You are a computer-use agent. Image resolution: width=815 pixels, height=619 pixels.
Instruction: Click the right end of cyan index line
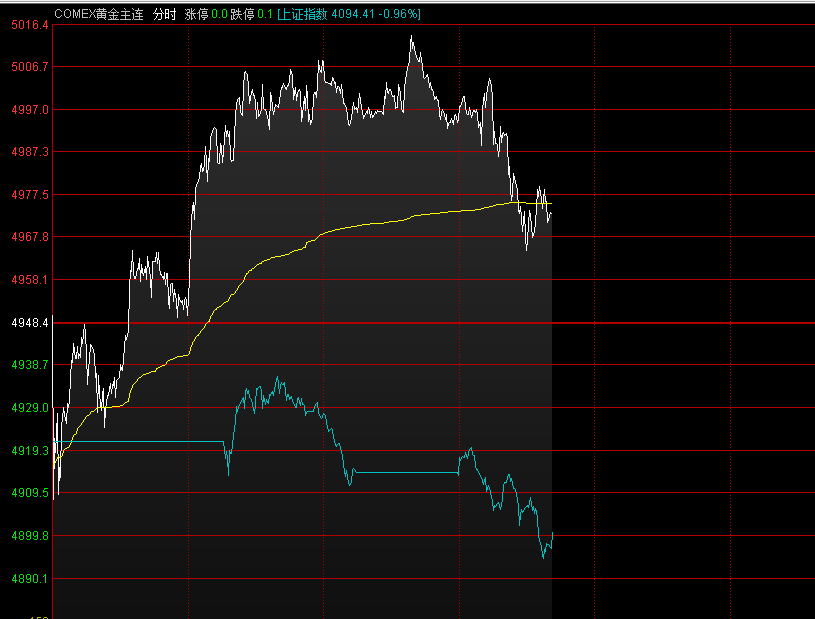point(552,534)
